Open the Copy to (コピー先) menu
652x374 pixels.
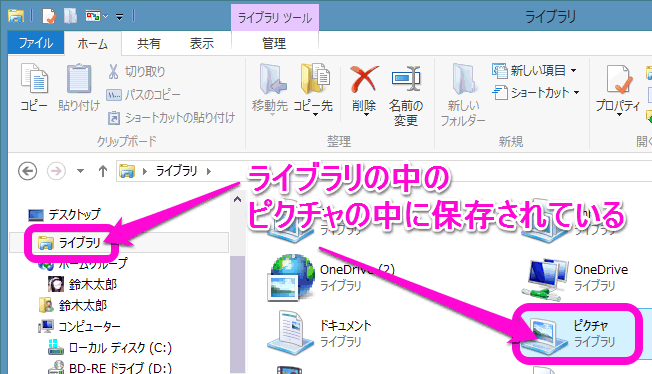pos(314,89)
